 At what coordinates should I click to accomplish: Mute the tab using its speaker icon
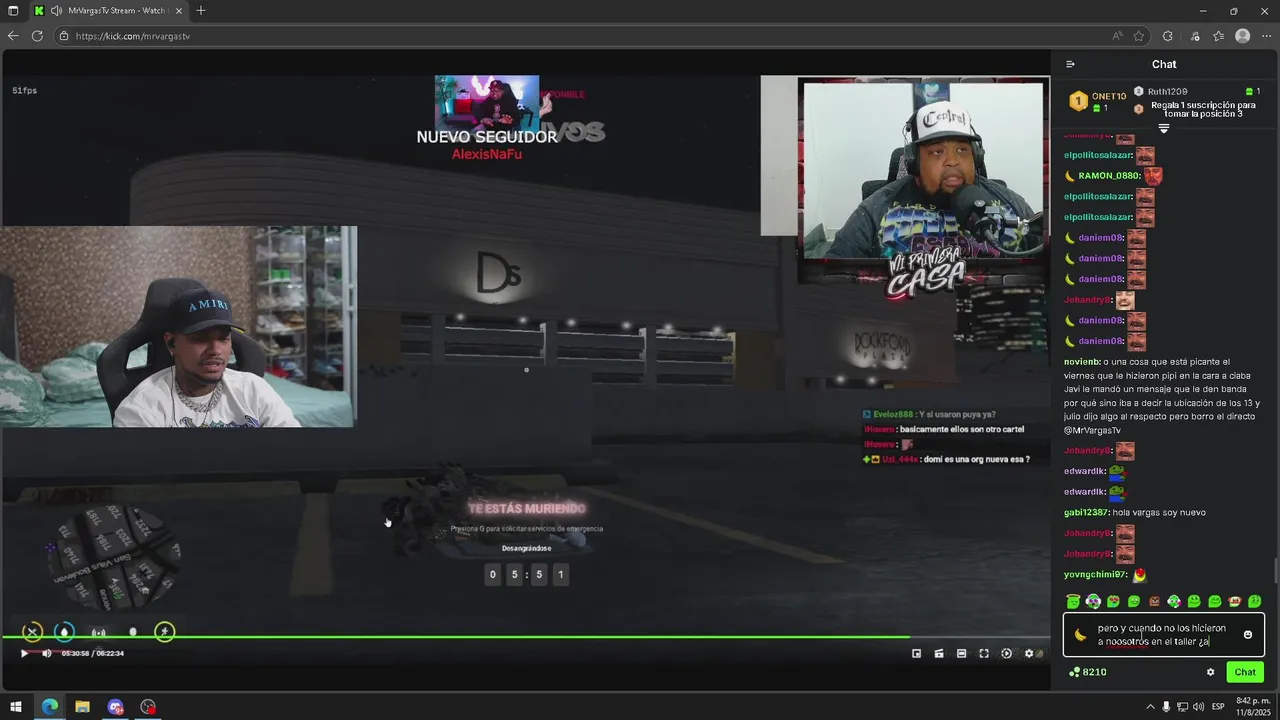point(56,11)
